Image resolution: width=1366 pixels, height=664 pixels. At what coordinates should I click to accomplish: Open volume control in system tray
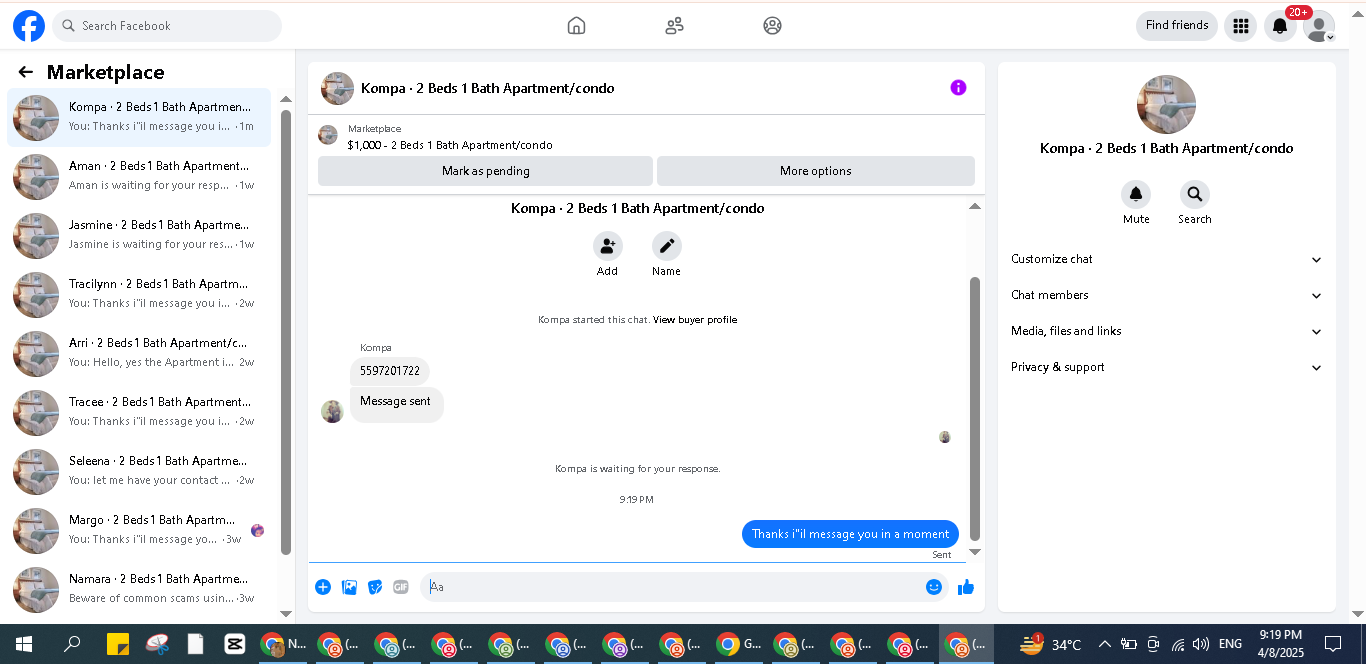coord(1201,644)
